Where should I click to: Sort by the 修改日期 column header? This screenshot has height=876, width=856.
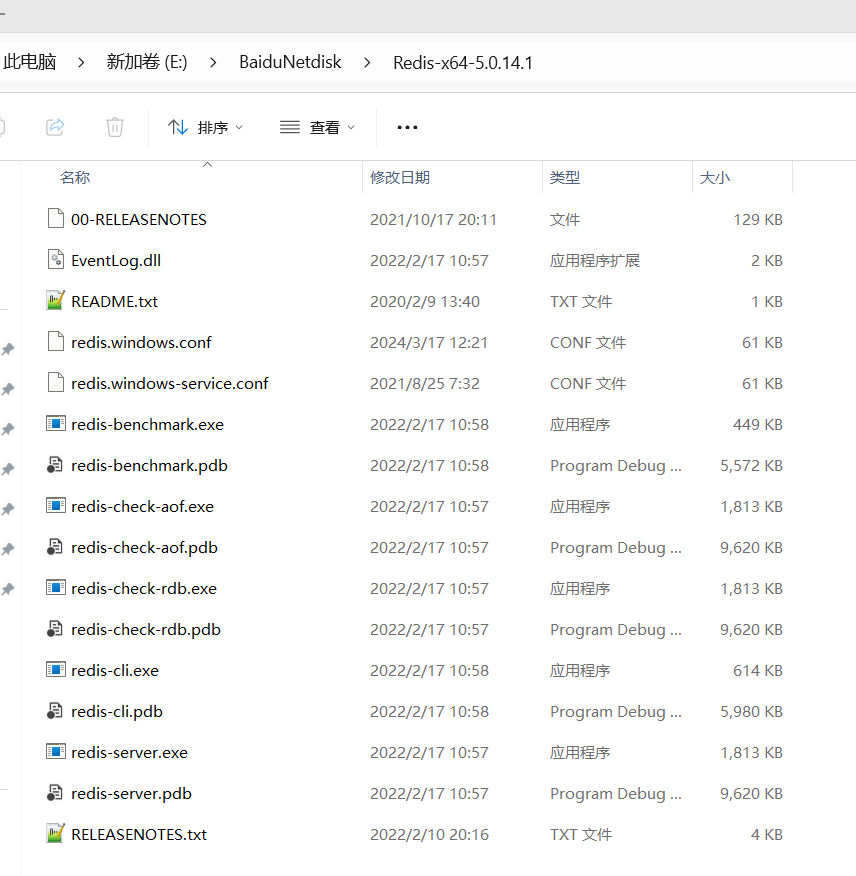pos(400,178)
